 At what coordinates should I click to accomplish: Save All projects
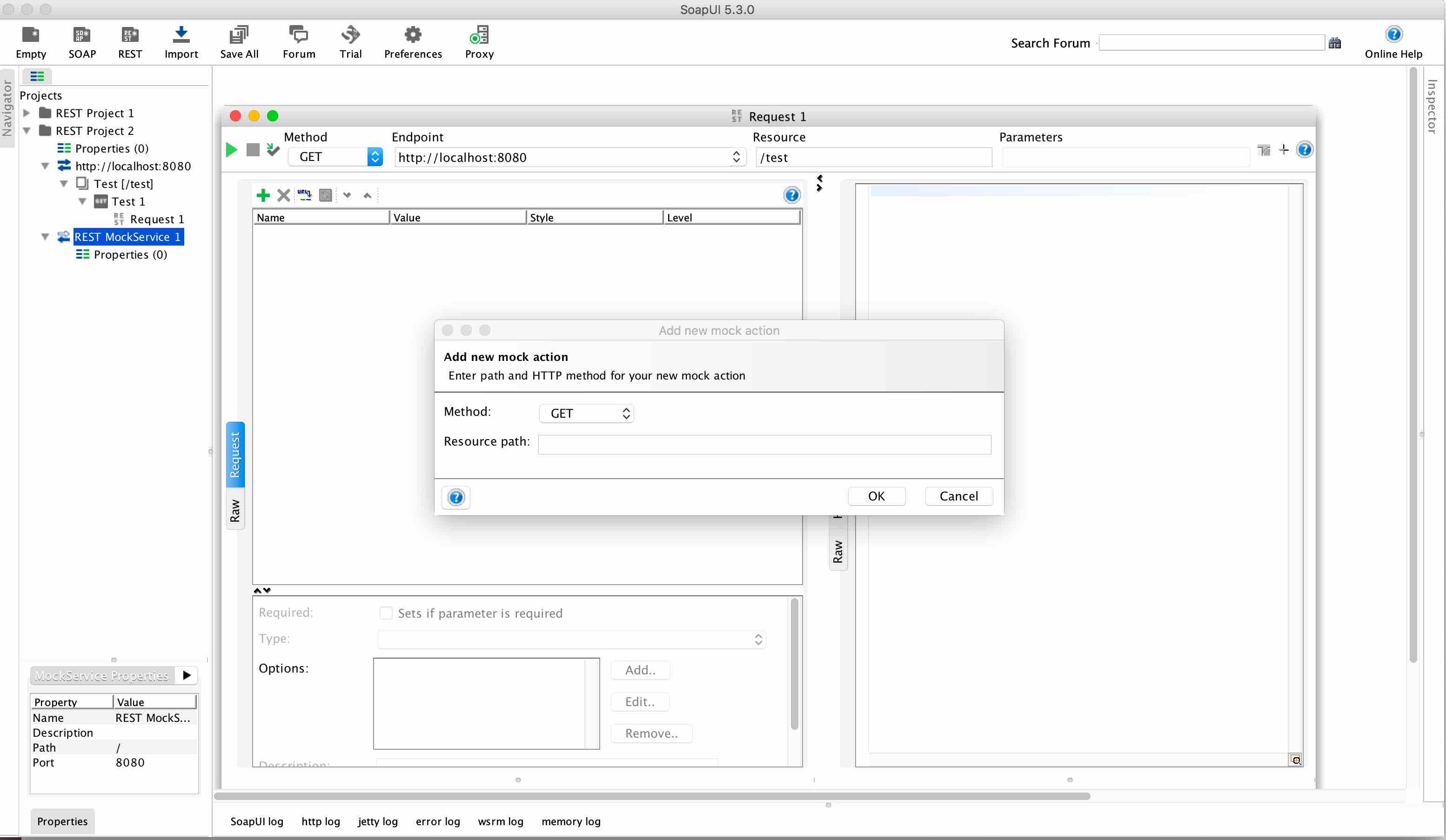point(239,43)
